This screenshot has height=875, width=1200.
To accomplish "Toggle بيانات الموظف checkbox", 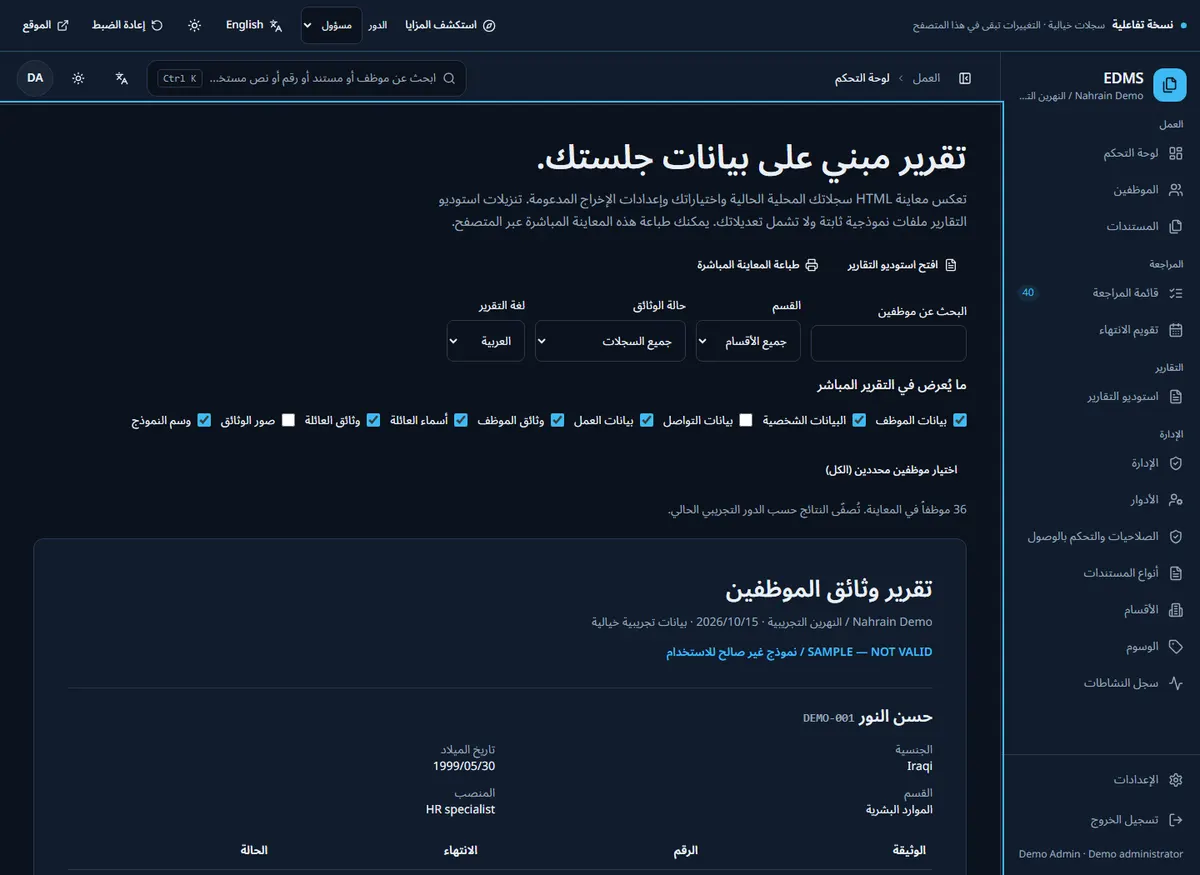I will click(960, 420).
